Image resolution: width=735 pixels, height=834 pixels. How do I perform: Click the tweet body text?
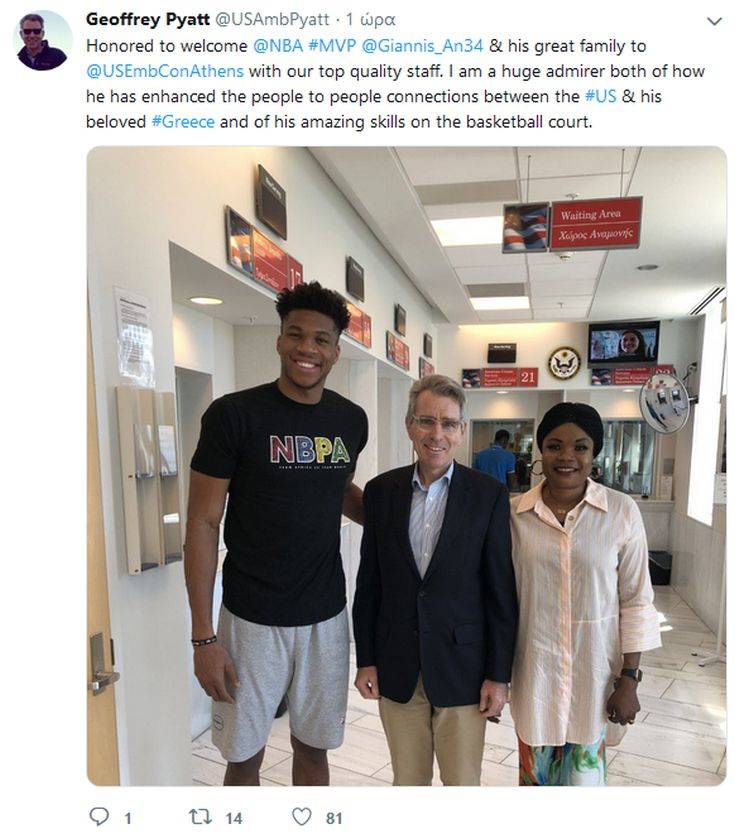(396, 84)
